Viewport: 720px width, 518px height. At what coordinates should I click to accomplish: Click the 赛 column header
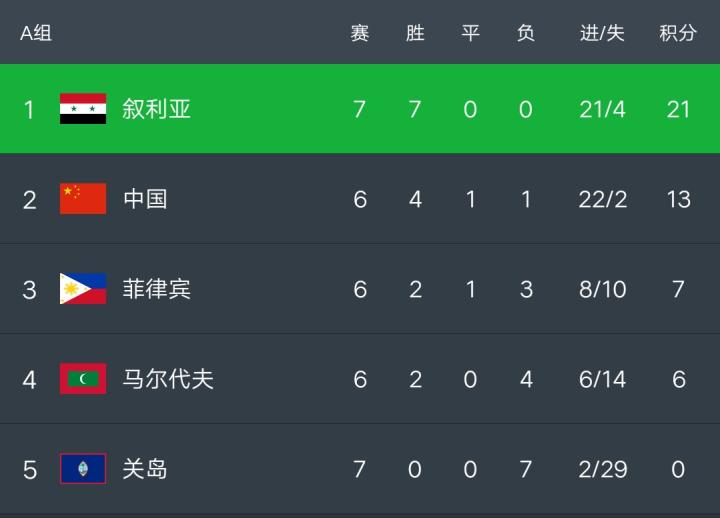[360, 33]
